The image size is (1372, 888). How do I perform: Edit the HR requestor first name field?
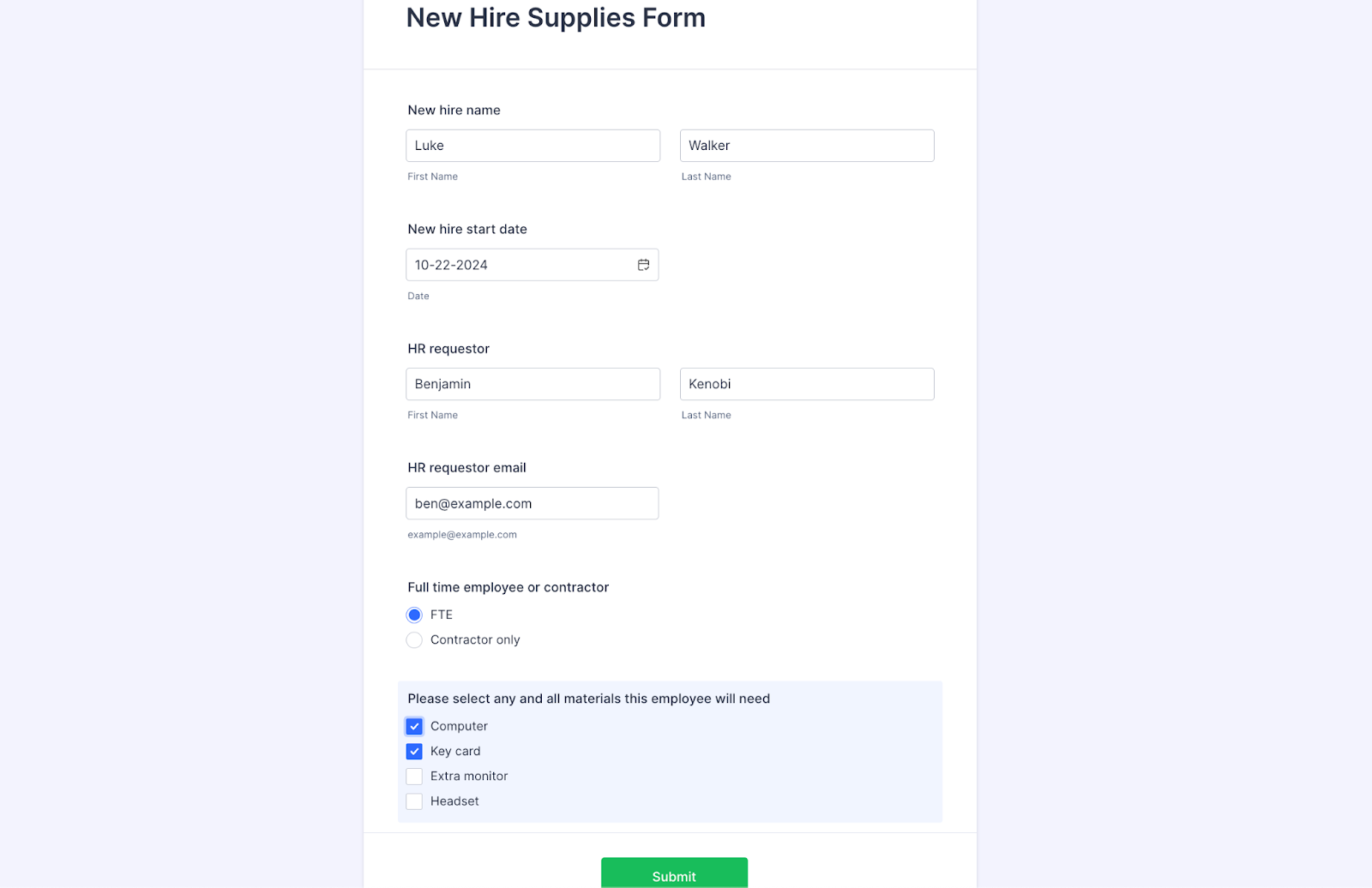(533, 384)
